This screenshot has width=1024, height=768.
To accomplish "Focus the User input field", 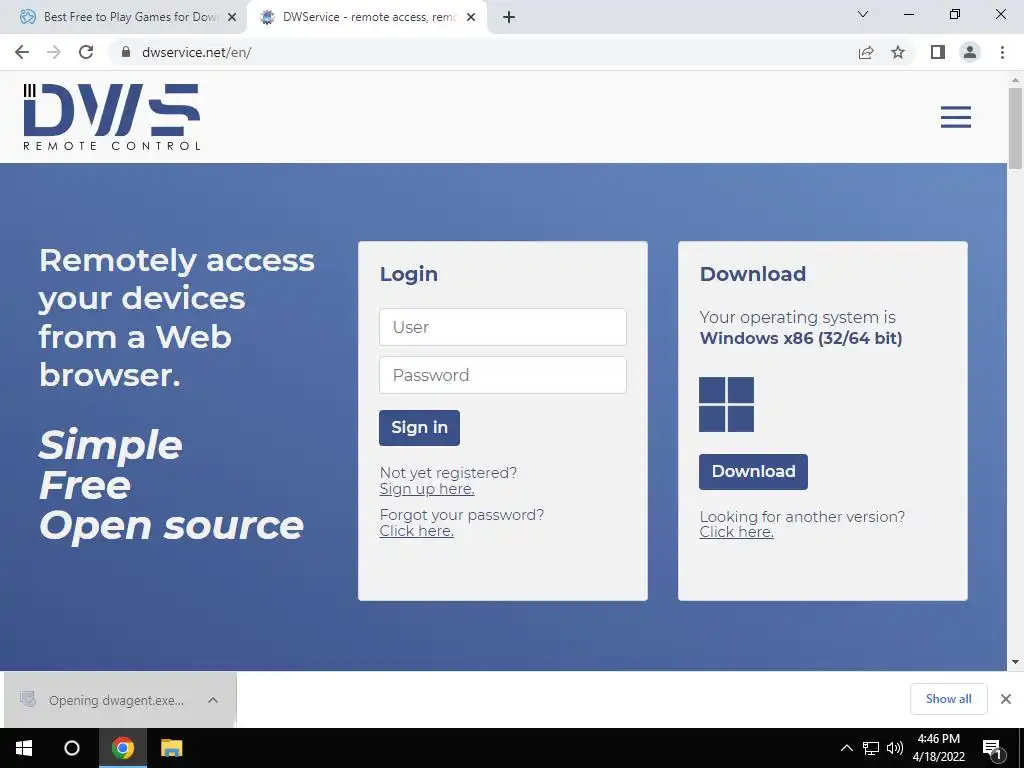I will tap(502, 327).
